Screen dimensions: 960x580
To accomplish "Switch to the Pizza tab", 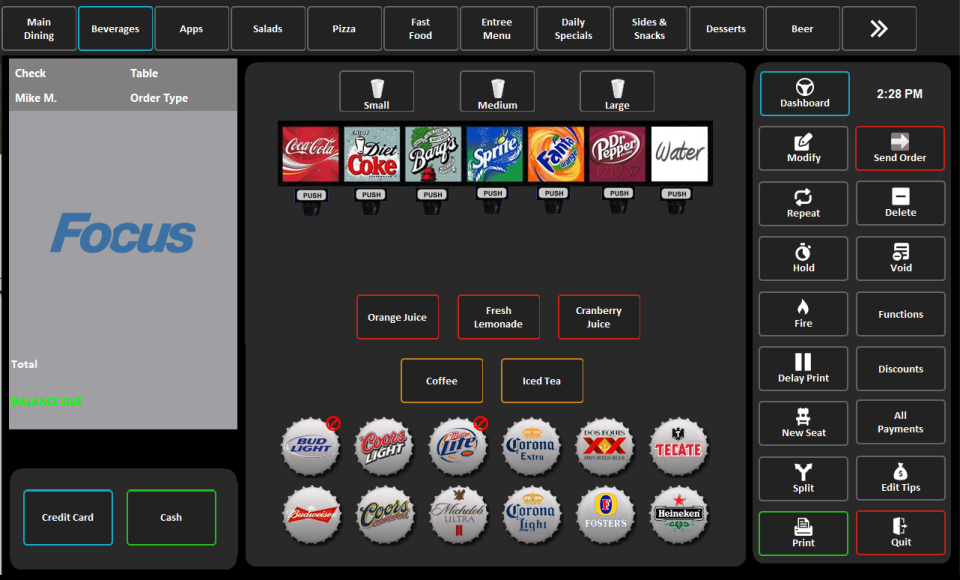I will click(344, 29).
